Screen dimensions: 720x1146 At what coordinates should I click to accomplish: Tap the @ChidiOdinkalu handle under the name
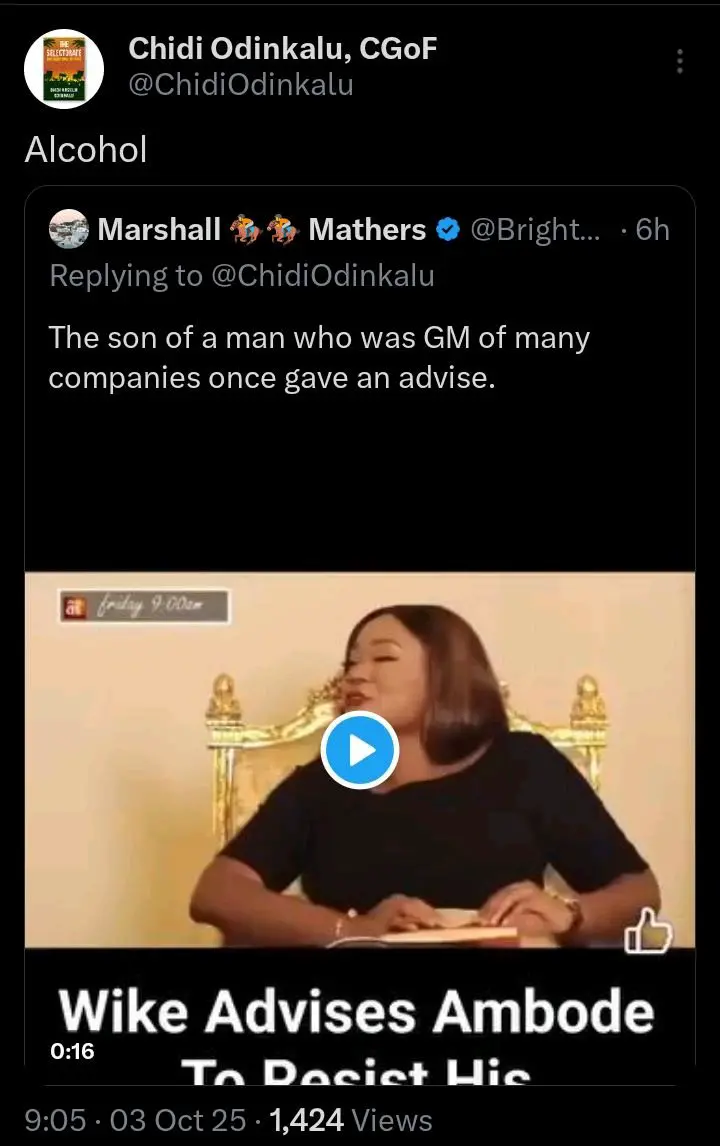point(243,85)
